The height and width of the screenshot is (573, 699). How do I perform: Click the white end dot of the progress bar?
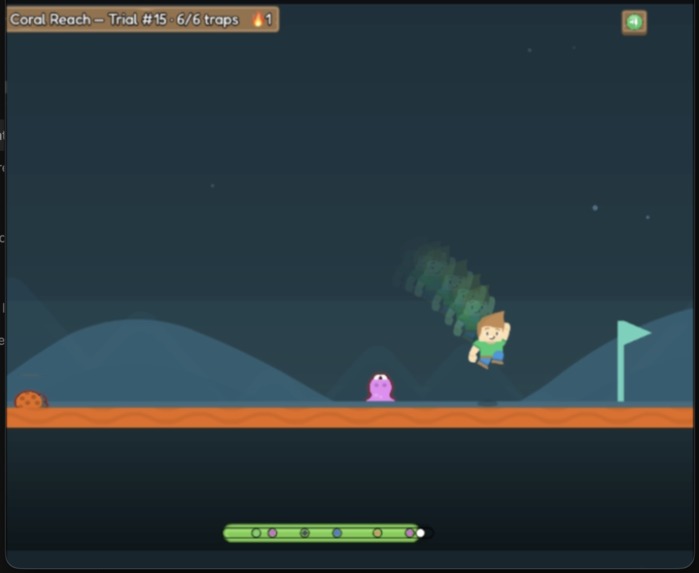click(x=420, y=533)
